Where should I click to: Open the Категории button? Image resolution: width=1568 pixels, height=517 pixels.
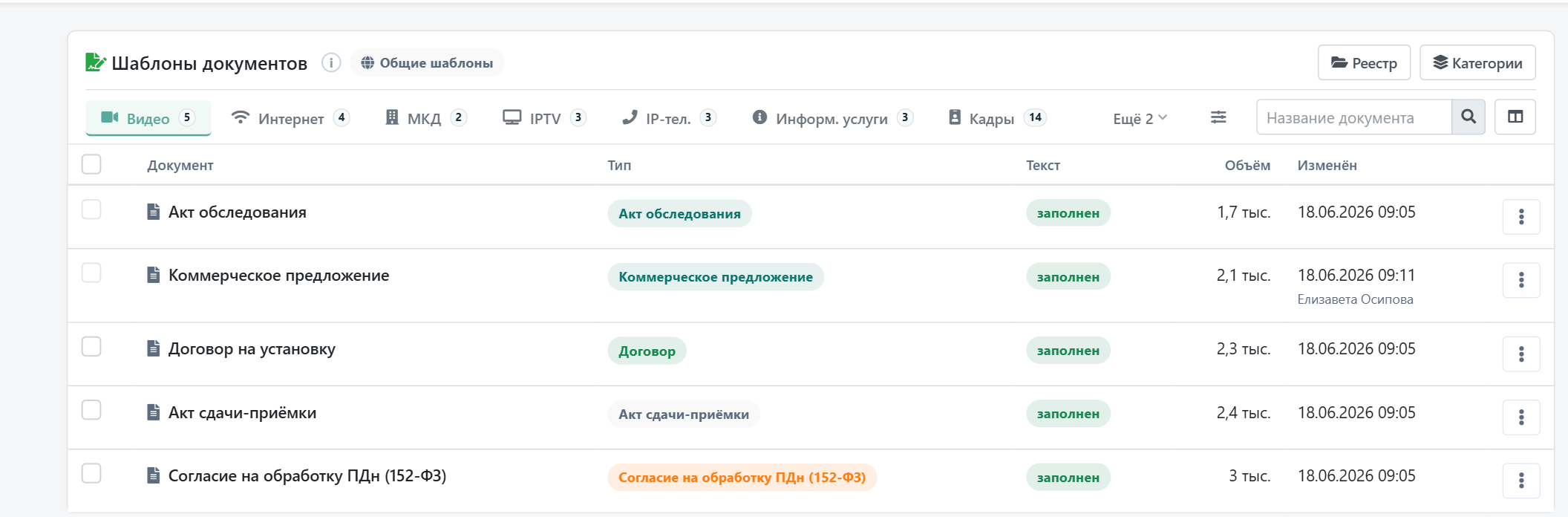coord(1477,63)
